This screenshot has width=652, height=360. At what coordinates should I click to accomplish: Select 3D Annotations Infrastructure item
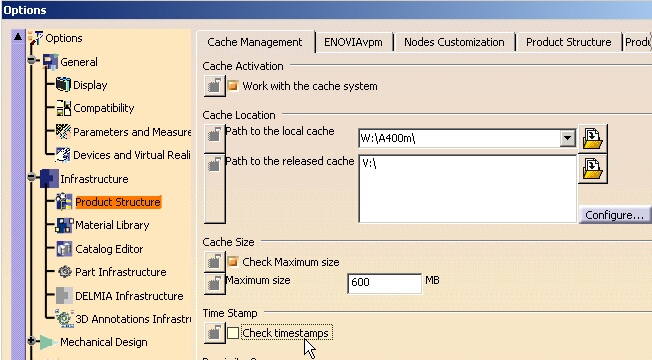tap(133, 319)
